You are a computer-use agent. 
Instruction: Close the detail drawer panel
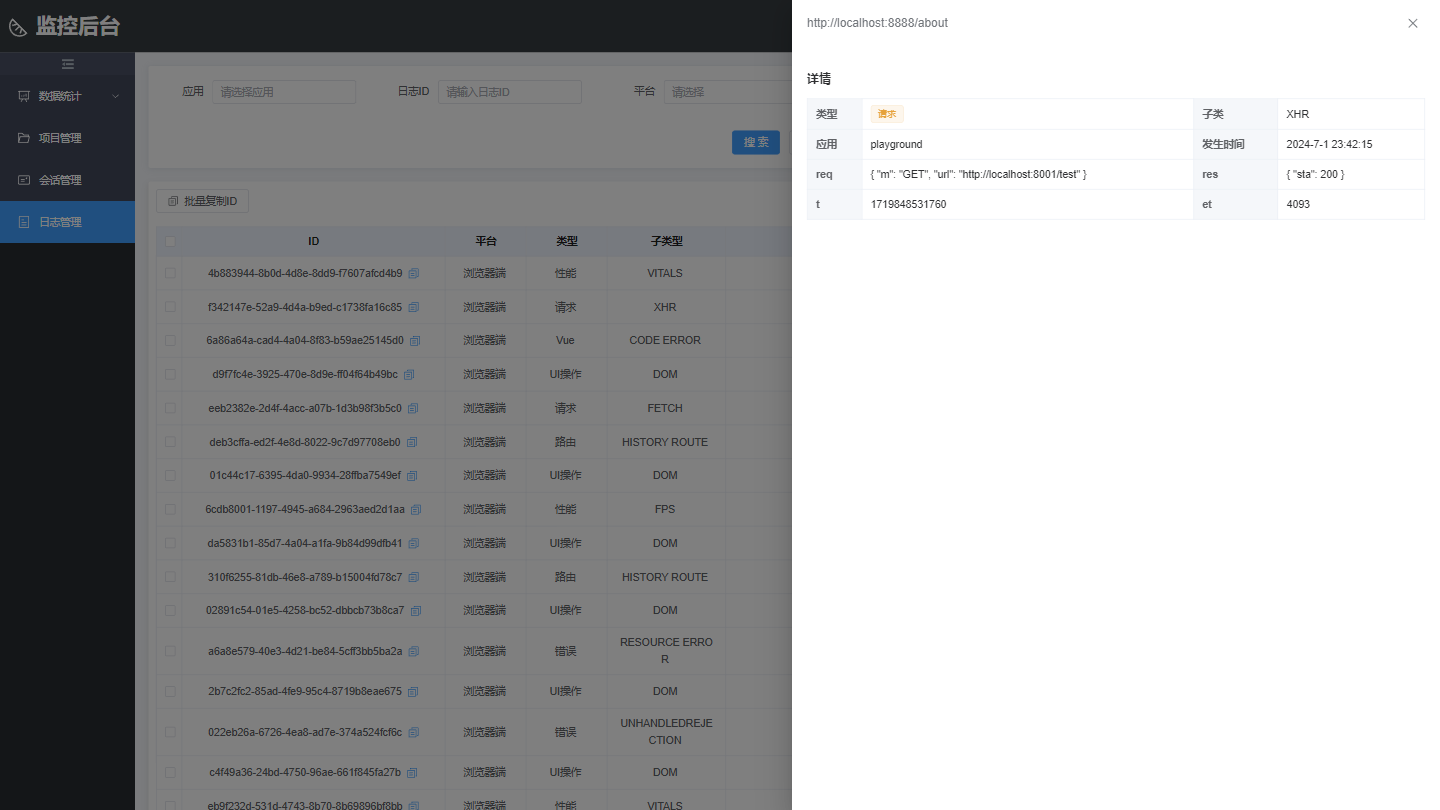1412,23
